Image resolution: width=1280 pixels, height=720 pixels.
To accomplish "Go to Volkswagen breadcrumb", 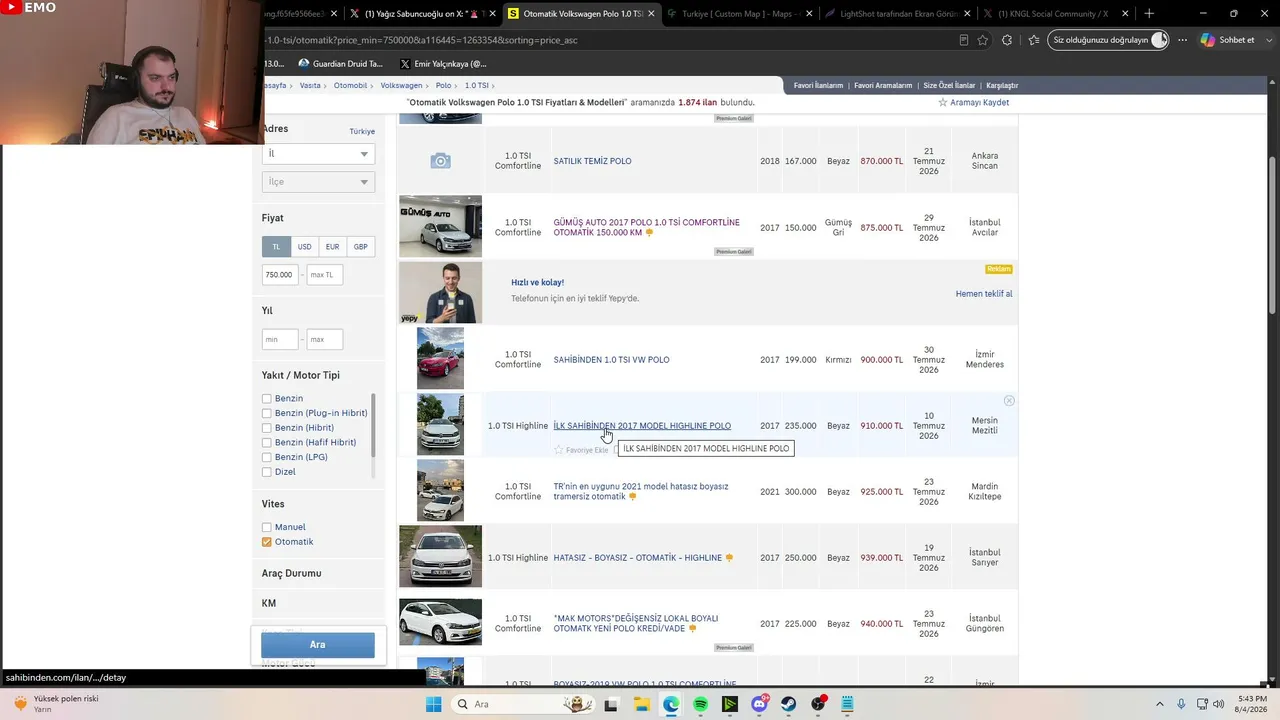I will [401, 86].
